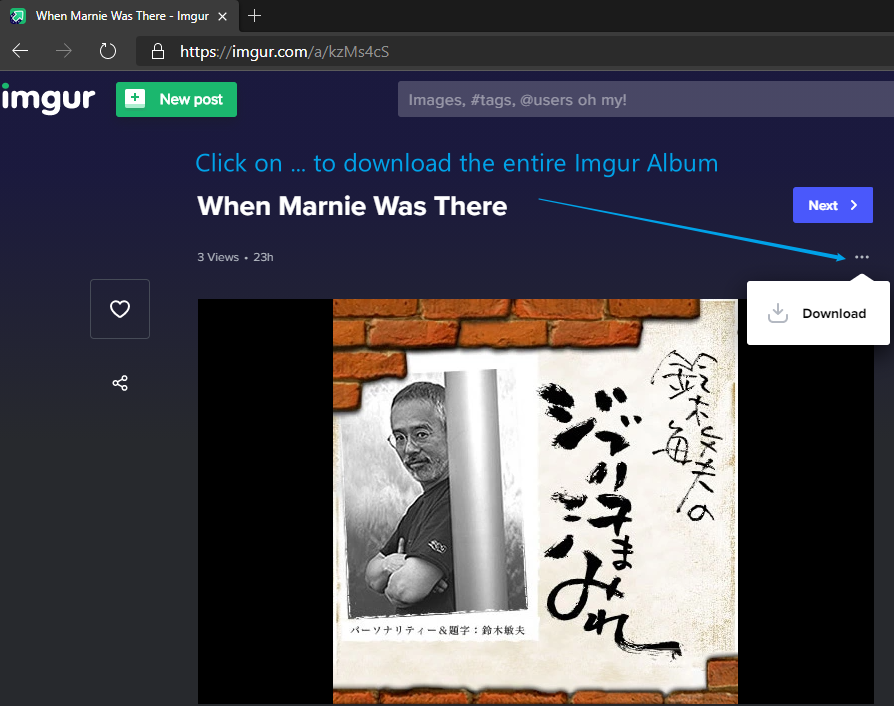Click the plus icon in New post button
This screenshot has width=894, height=706.
pyautogui.click(x=135, y=98)
